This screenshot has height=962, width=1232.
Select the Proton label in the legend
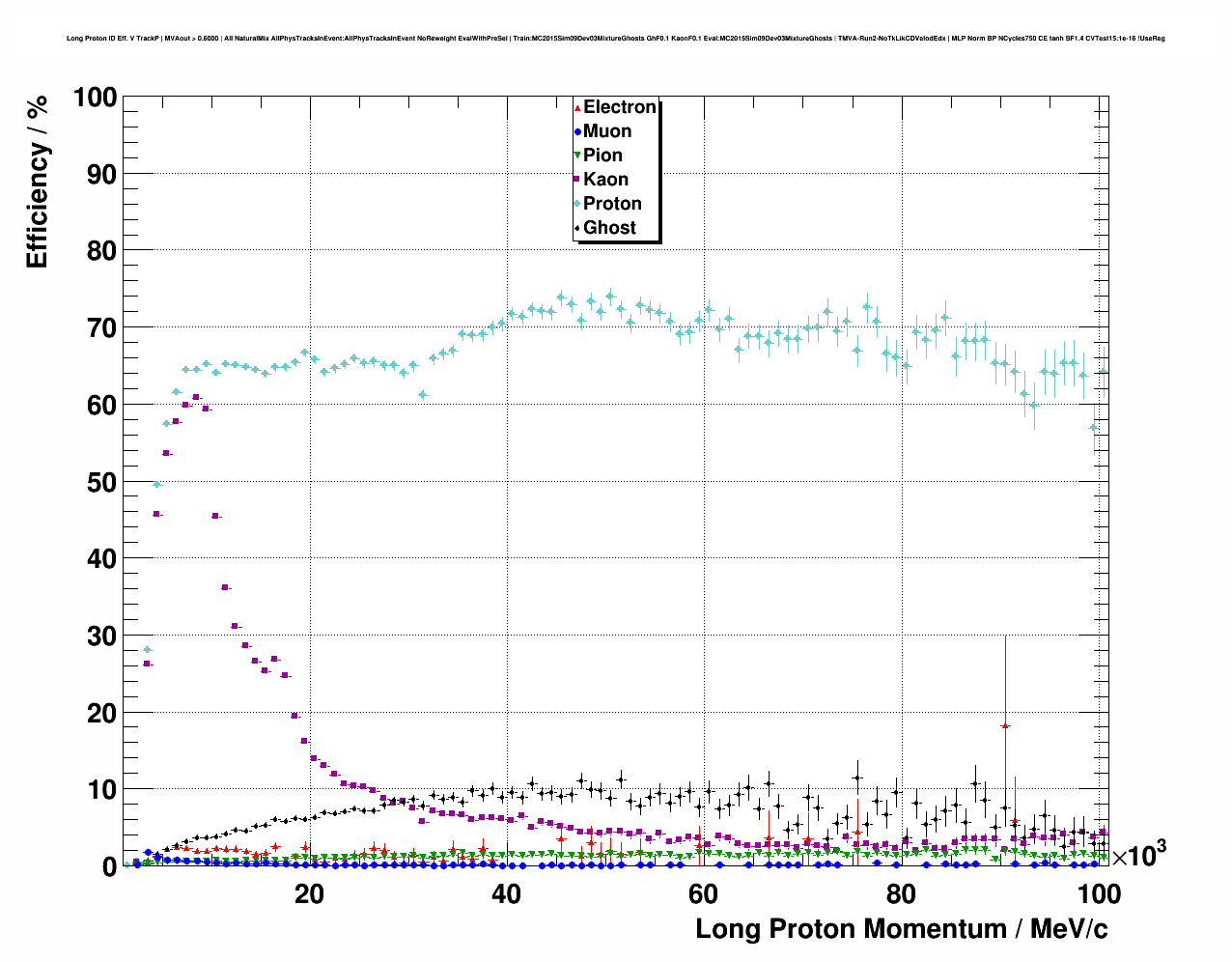[x=612, y=204]
